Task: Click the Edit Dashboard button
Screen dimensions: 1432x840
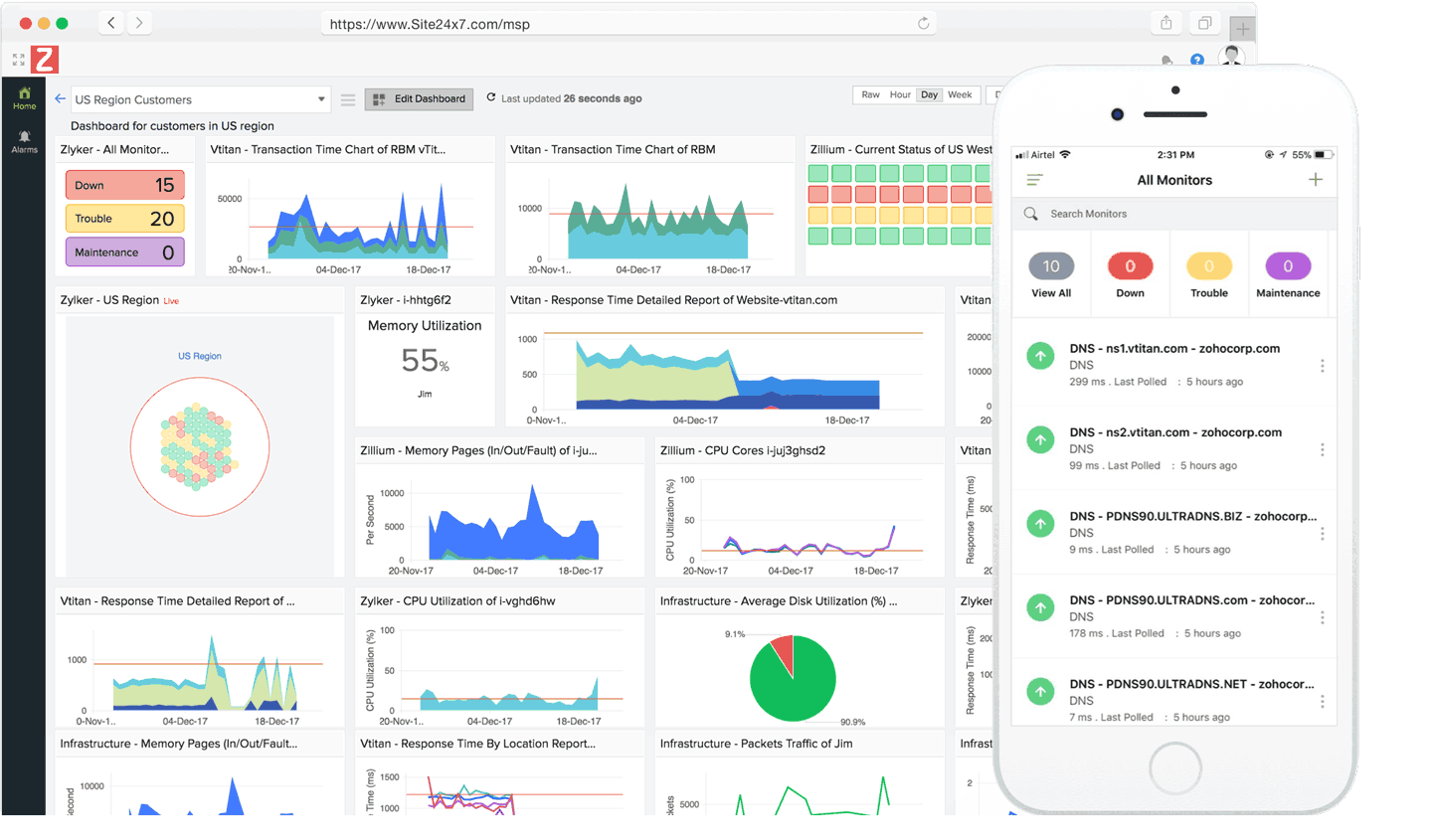Action: [419, 98]
